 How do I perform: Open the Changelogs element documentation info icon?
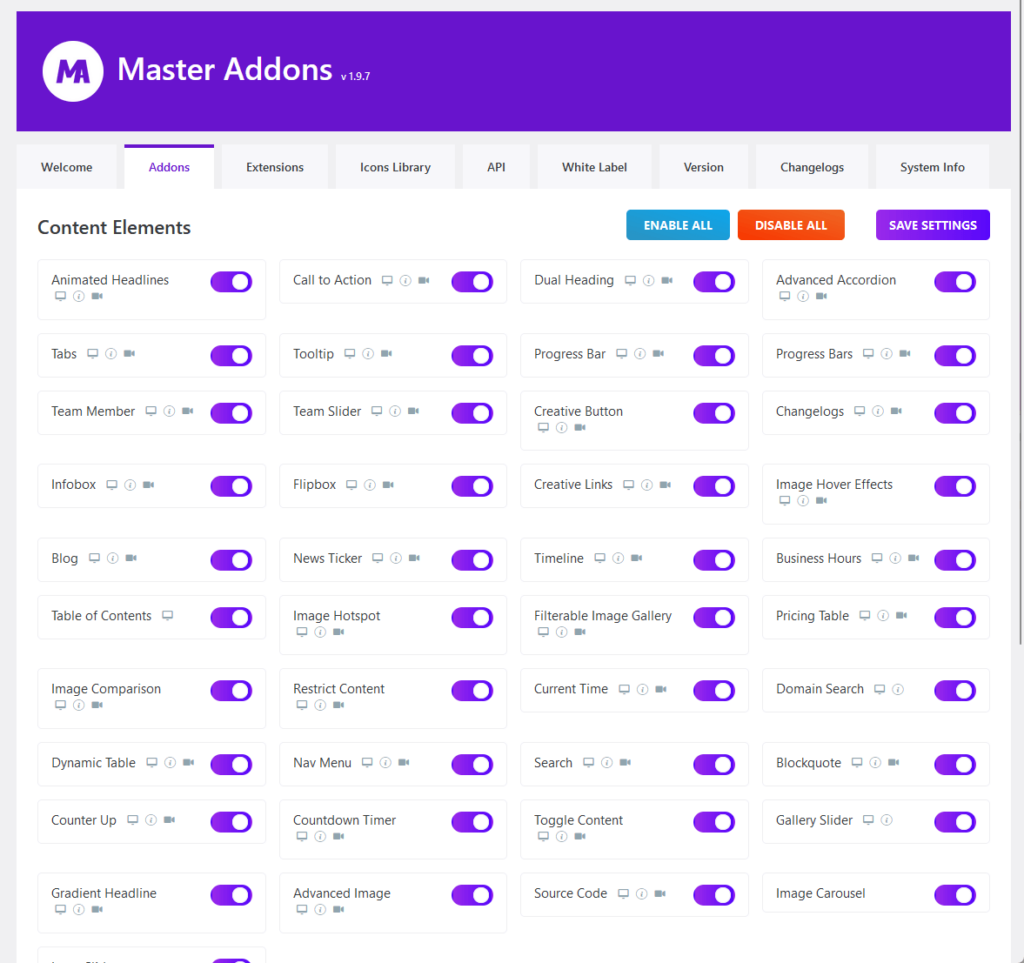(x=878, y=411)
